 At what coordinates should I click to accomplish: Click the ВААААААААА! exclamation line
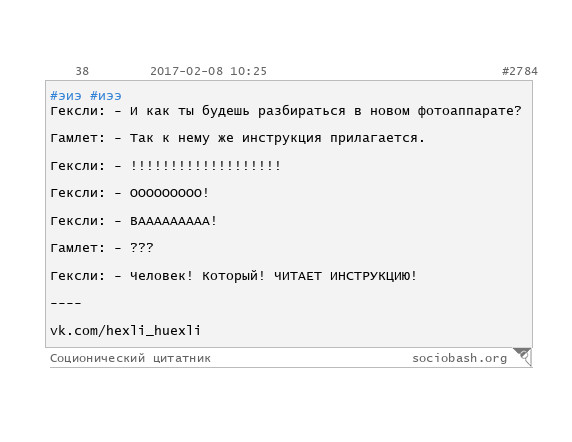coord(174,221)
